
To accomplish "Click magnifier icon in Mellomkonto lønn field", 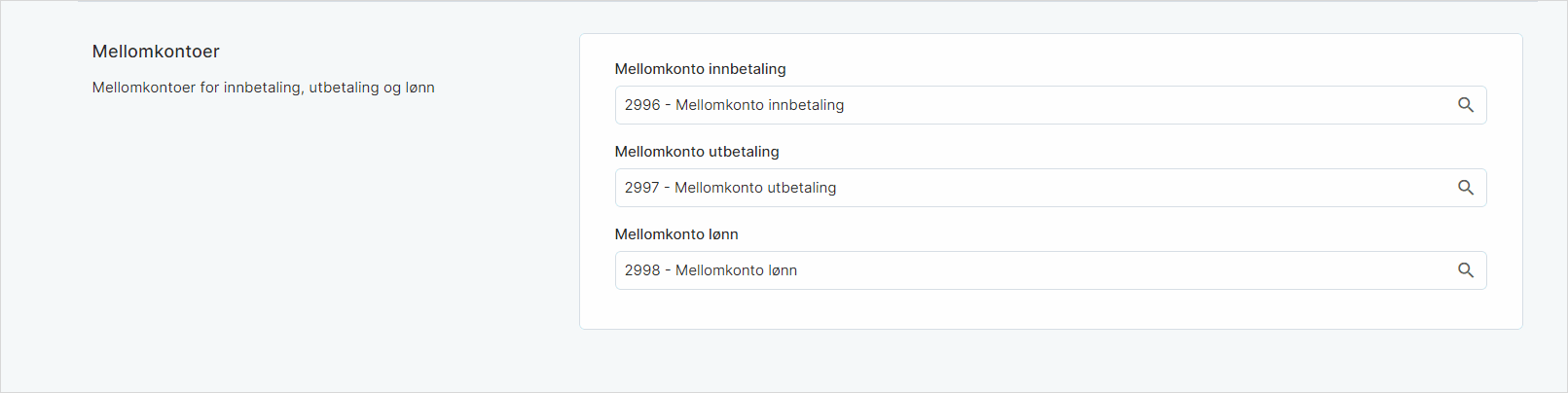I will [x=1465, y=270].
